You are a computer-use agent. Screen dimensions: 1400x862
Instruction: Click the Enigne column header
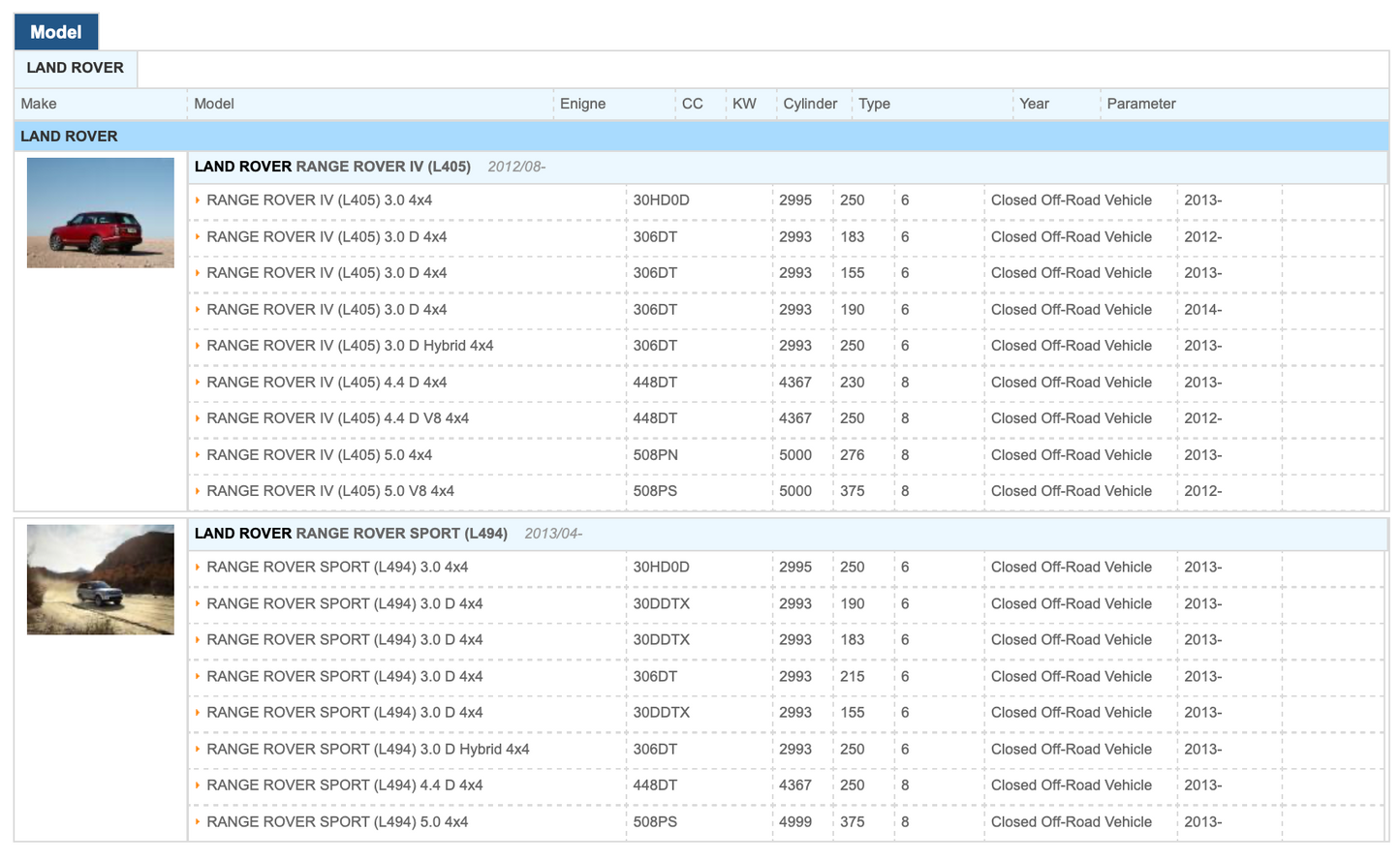[582, 104]
